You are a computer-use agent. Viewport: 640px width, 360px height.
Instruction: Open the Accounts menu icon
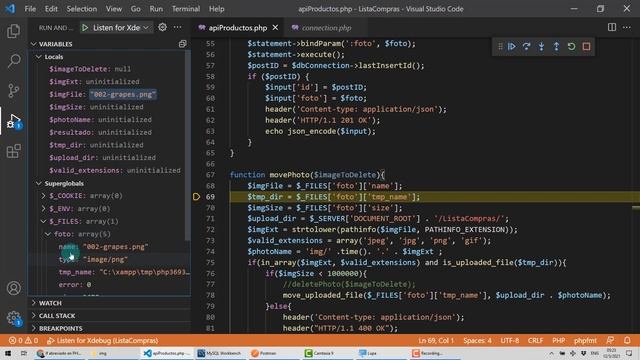(13, 288)
